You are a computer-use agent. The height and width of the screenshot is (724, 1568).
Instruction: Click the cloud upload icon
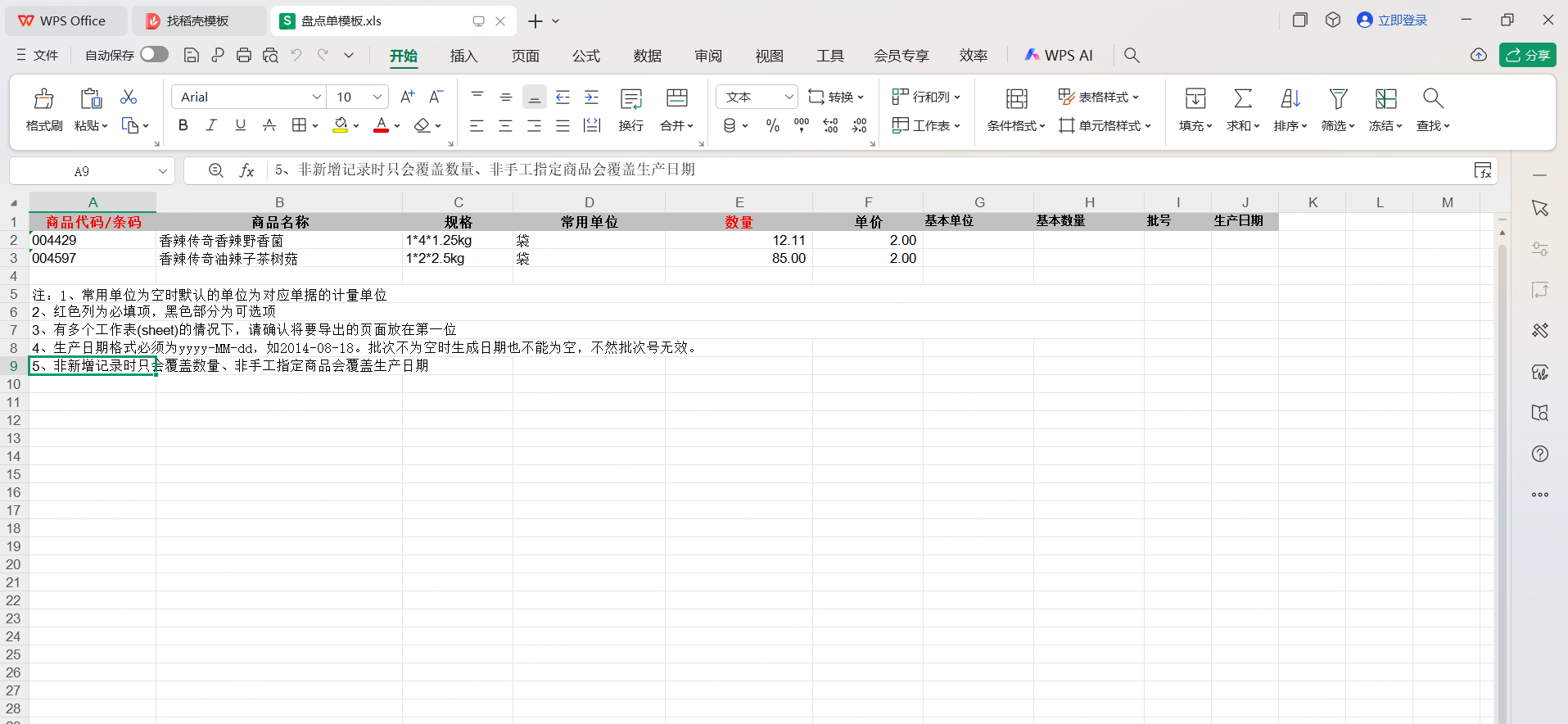point(1479,55)
